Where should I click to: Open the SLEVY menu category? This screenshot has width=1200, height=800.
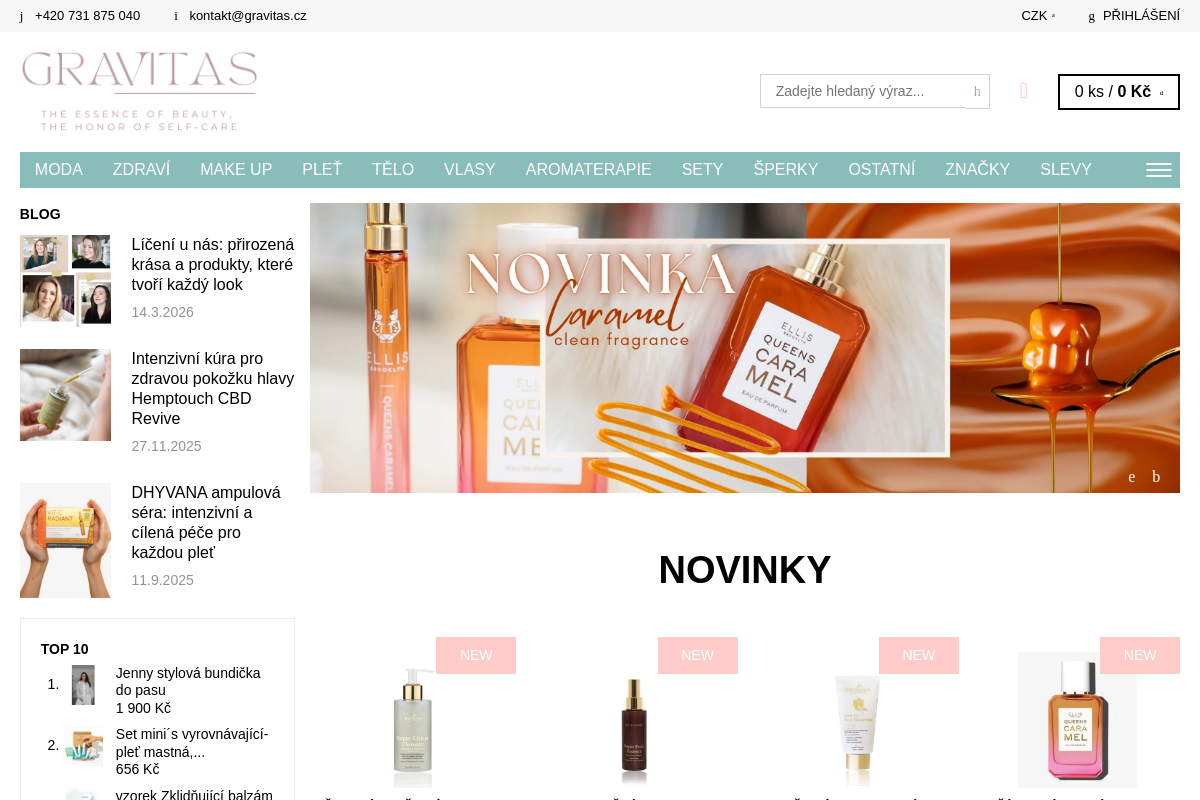point(1066,170)
